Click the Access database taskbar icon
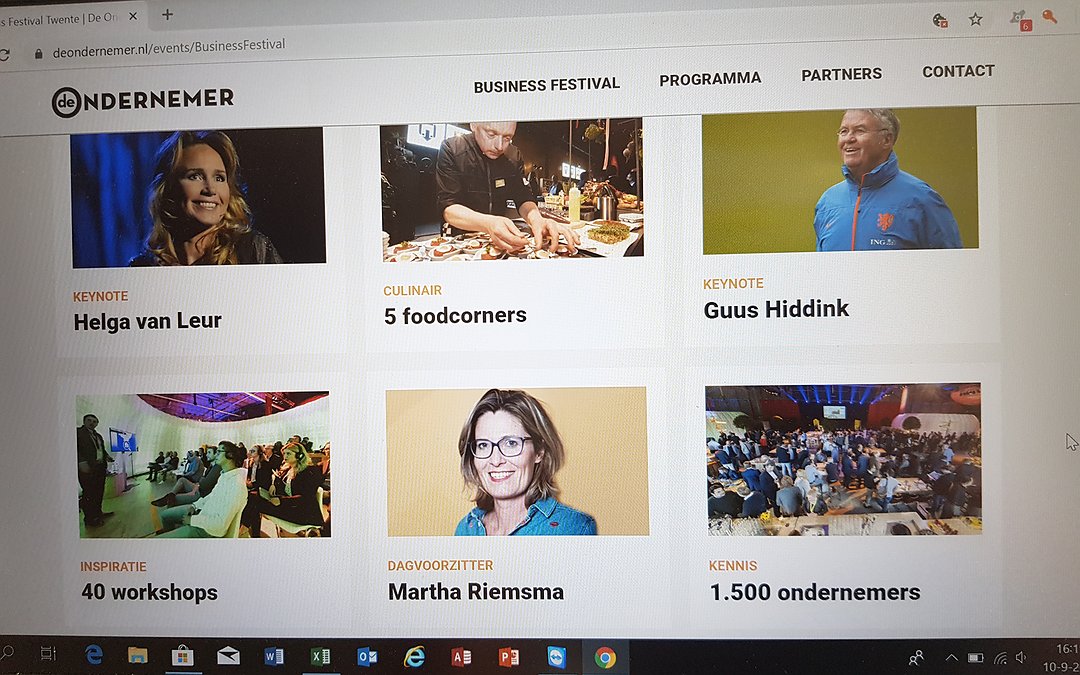The width and height of the screenshot is (1080, 675). (x=461, y=658)
